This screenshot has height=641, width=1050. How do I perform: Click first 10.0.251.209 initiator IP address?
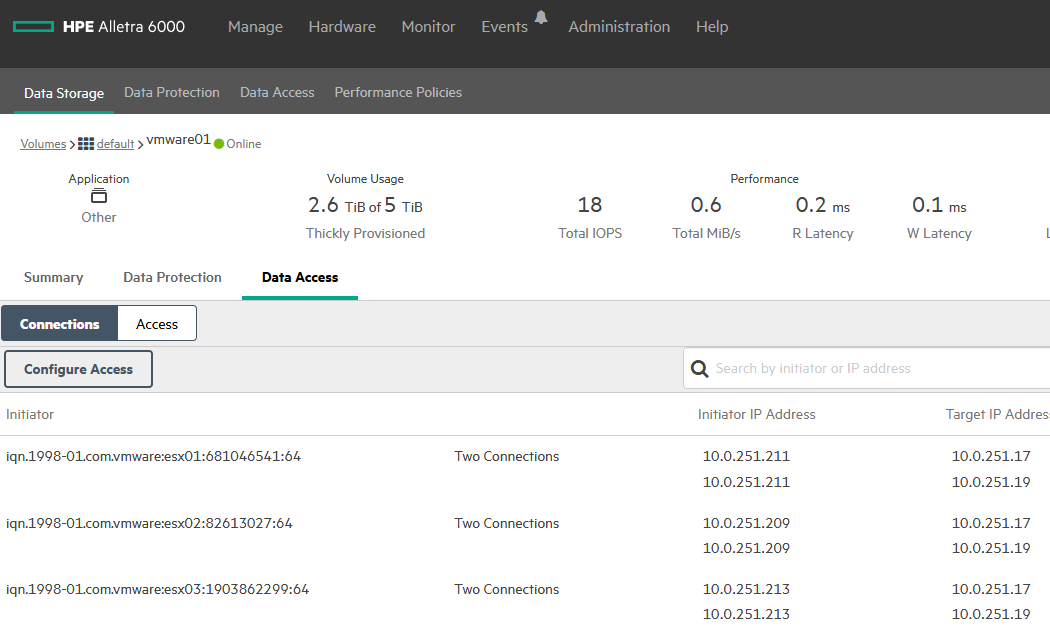[x=746, y=523]
